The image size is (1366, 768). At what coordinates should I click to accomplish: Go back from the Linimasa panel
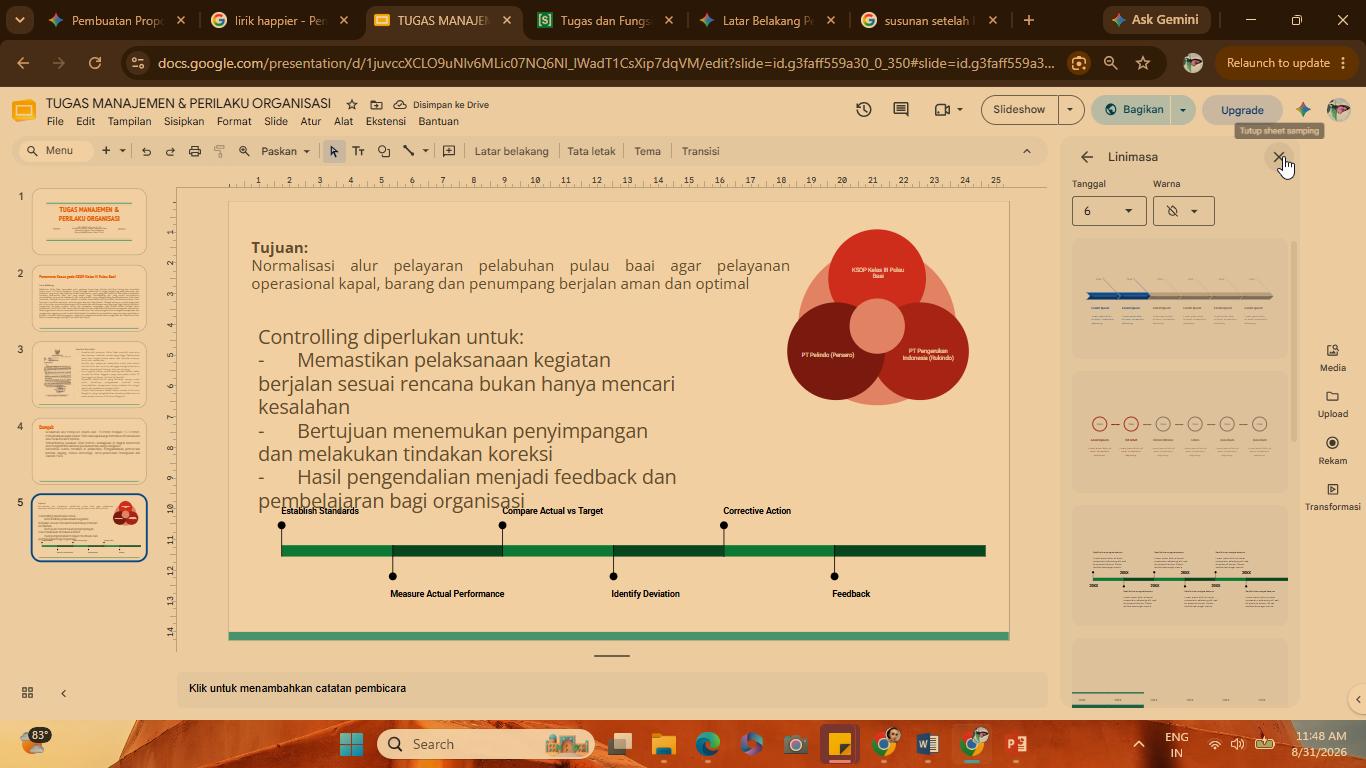pyautogui.click(x=1087, y=157)
